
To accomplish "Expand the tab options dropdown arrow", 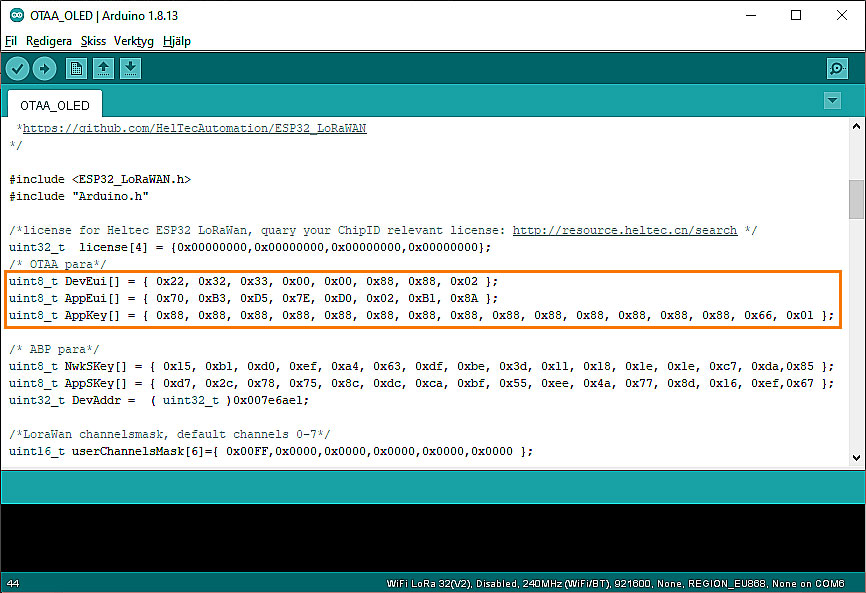I will tap(832, 101).
